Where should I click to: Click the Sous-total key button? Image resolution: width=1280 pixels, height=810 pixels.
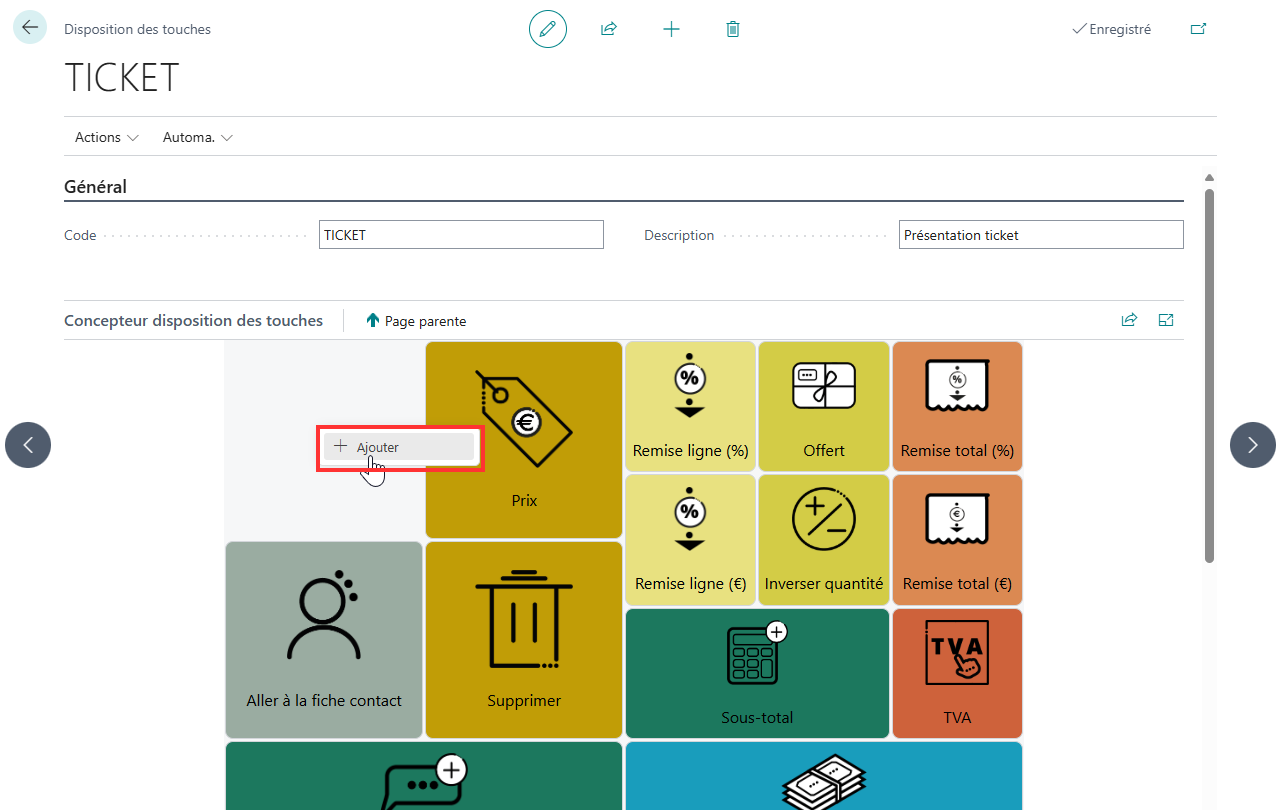757,673
